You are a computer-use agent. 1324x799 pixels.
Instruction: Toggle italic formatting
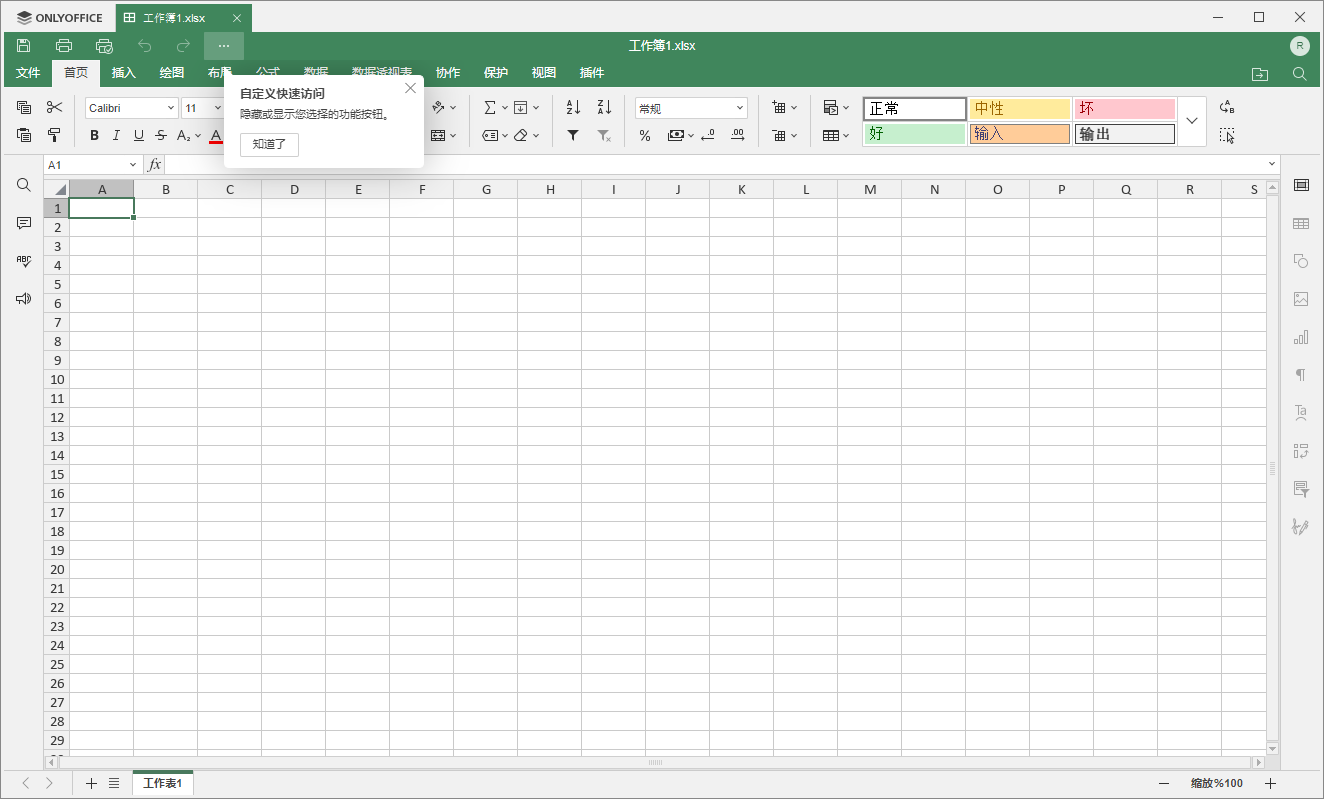point(116,136)
